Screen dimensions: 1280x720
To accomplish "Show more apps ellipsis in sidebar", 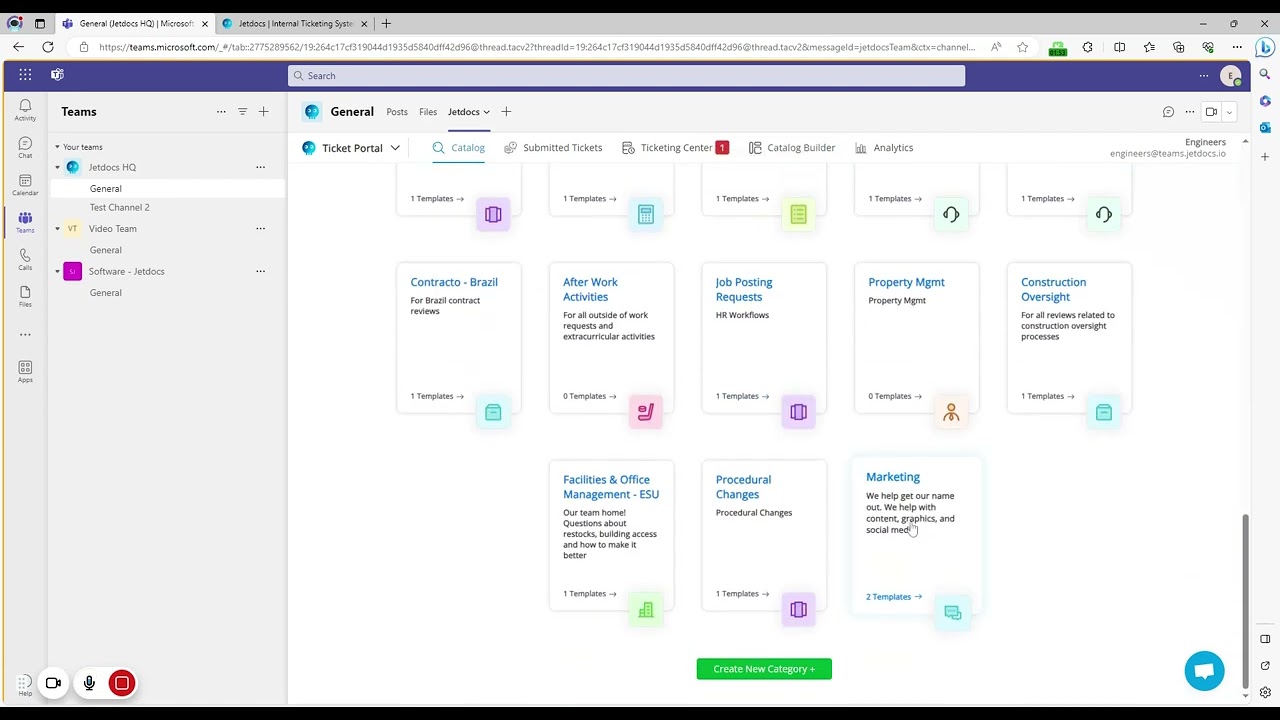I will [x=25, y=334].
